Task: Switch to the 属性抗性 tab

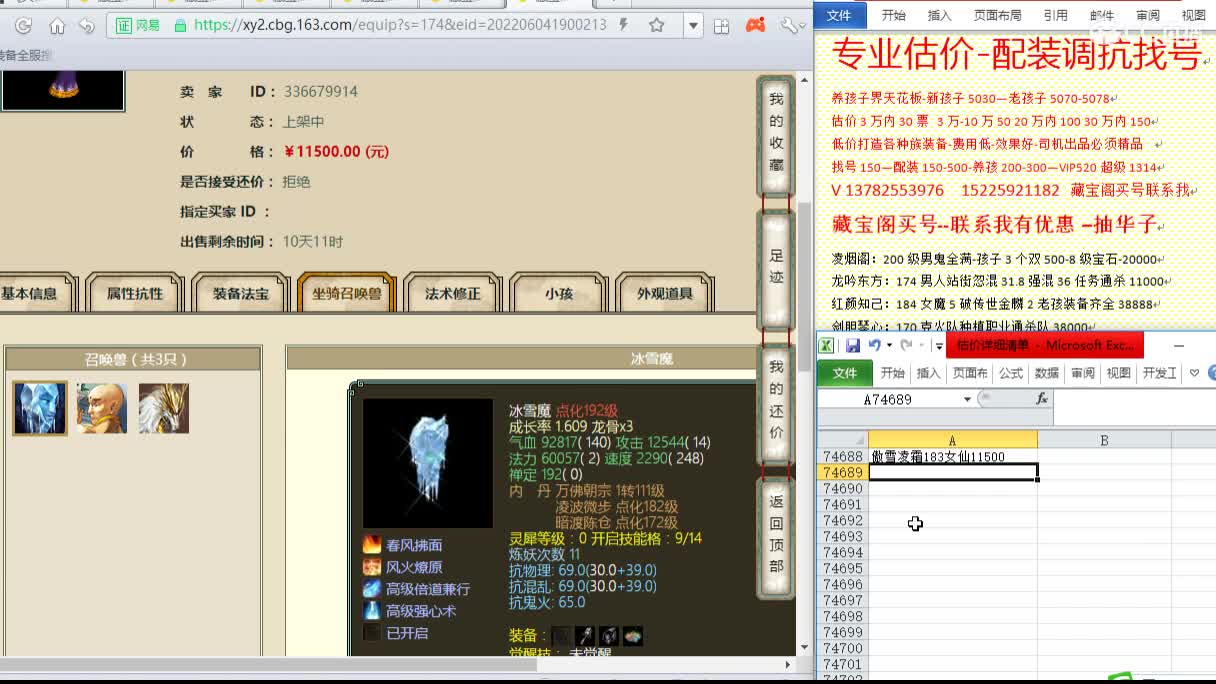Action: pyautogui.click(x=135, y=293)
